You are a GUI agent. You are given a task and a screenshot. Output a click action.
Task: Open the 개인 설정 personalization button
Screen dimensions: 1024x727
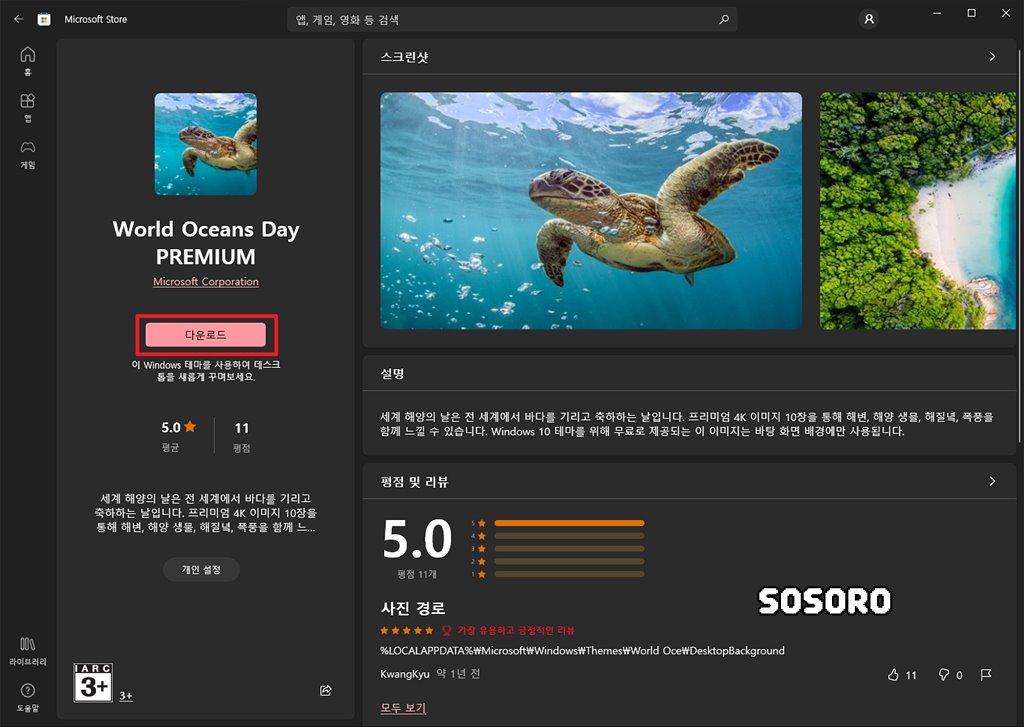[x=201, y=570]
